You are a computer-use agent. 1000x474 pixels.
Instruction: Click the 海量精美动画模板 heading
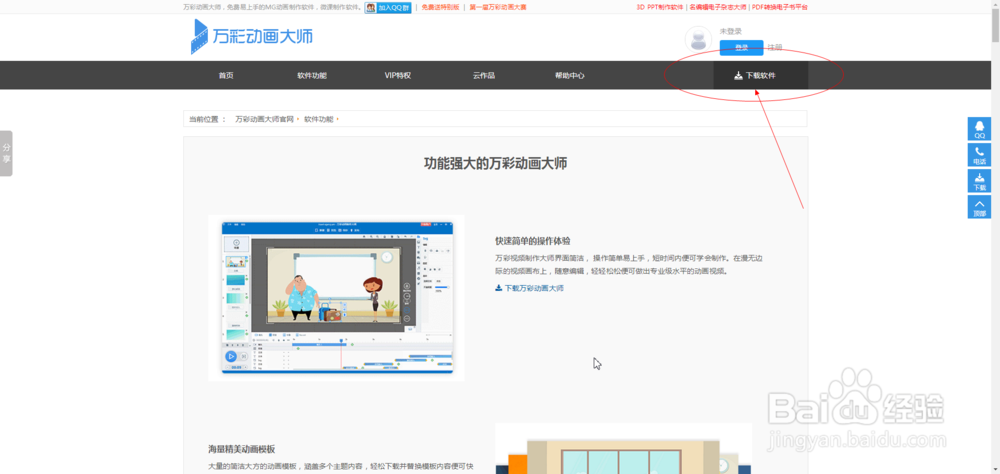(x=242, y=449)
